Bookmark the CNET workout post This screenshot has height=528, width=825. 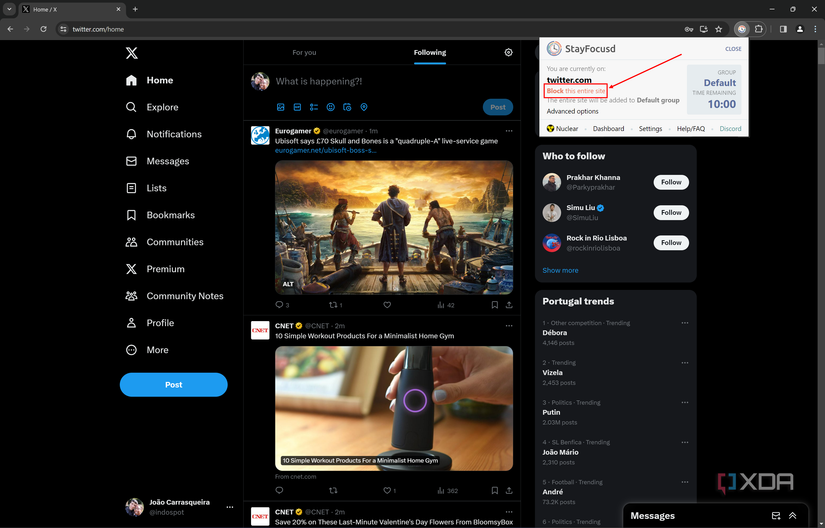(x=495, y=491)
